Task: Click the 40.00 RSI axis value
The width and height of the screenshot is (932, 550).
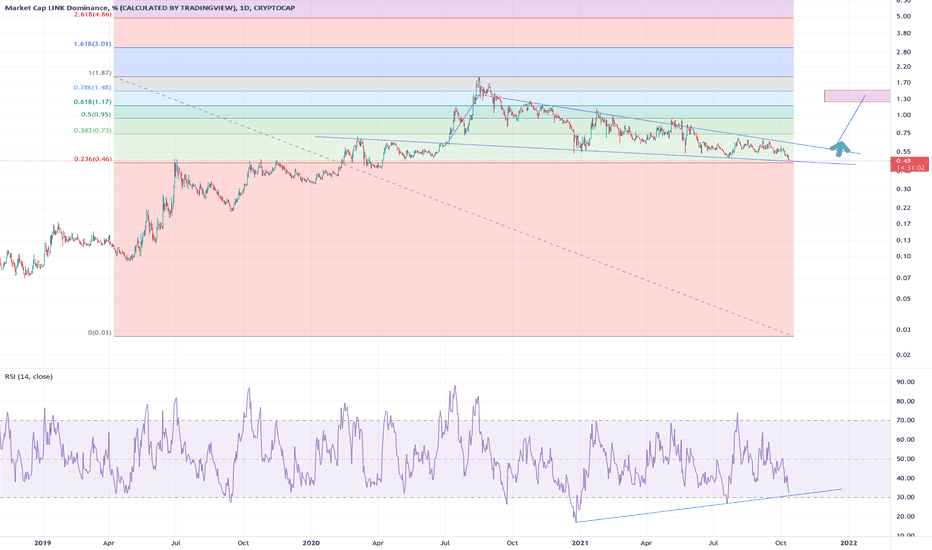Action: click(906, 478)
